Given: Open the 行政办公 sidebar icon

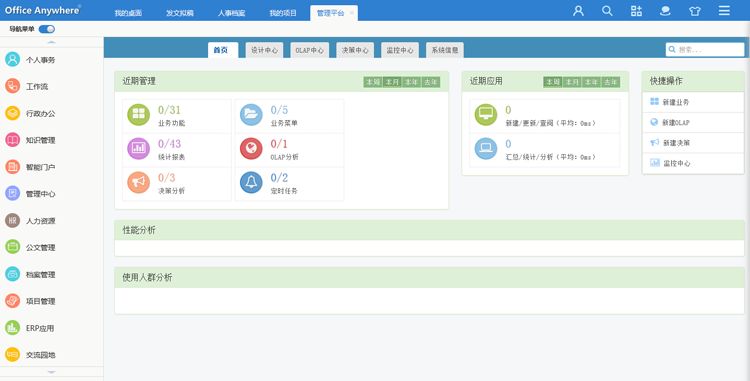Looking at the screenshot, I should click(x=12, y=113).
